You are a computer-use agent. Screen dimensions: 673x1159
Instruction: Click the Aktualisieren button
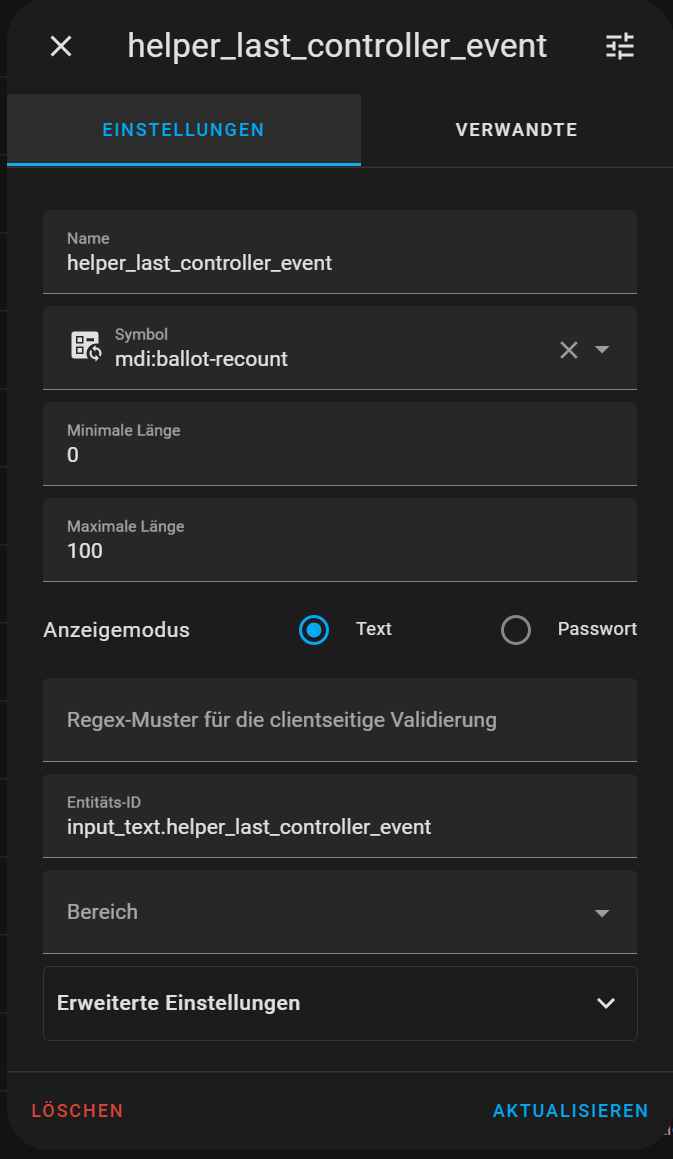570,1111
